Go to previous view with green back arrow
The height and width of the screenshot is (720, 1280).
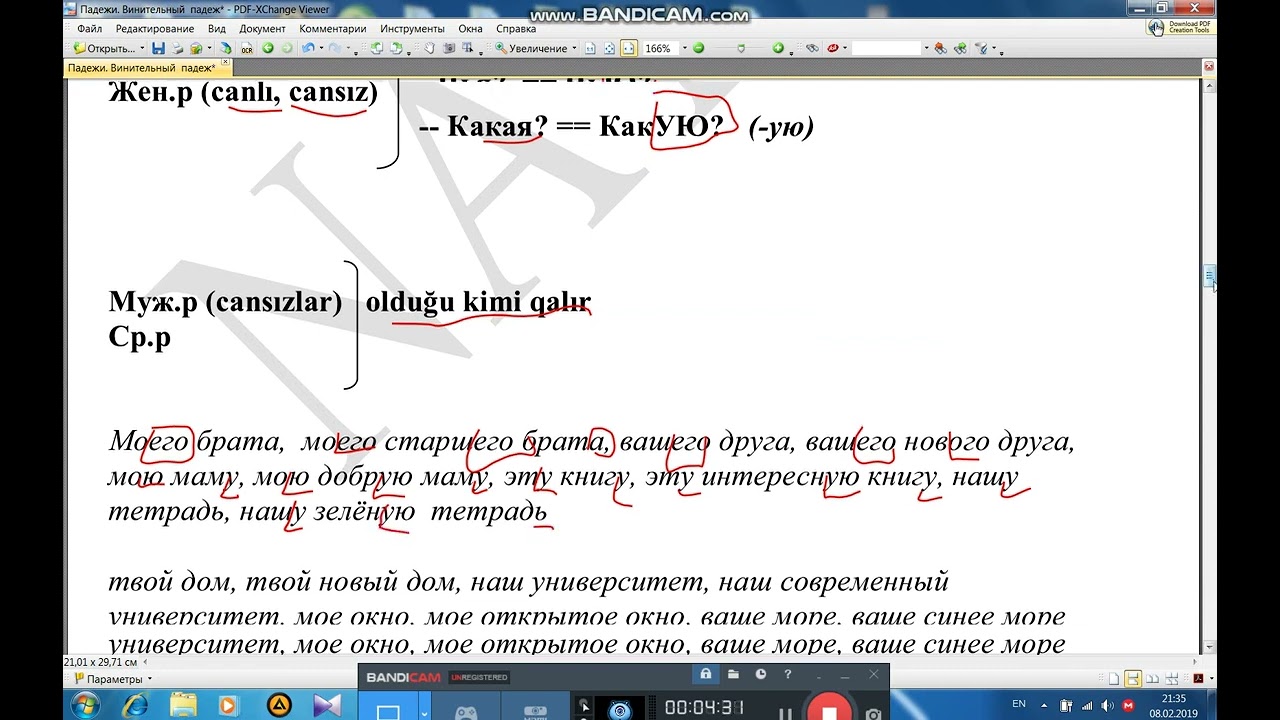(268, 48)
